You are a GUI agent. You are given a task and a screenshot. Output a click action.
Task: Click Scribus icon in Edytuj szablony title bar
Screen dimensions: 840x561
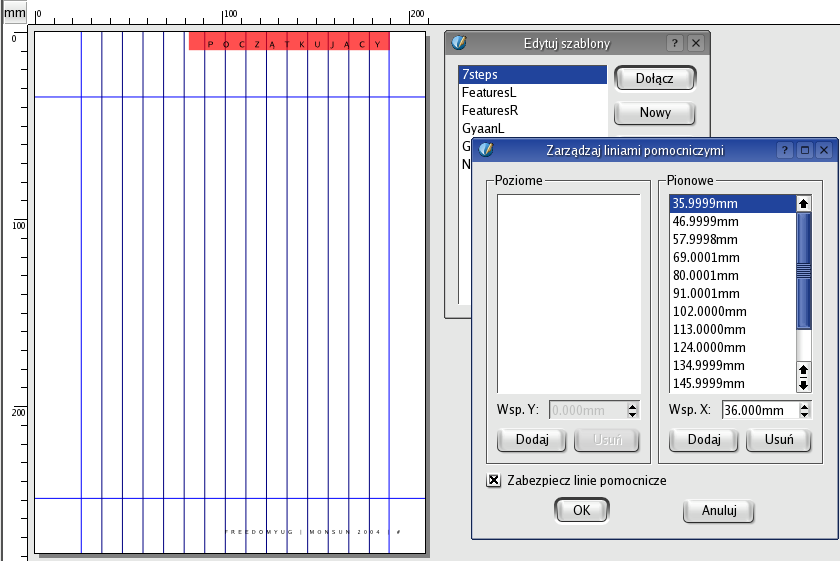click(x=460, y=43)
